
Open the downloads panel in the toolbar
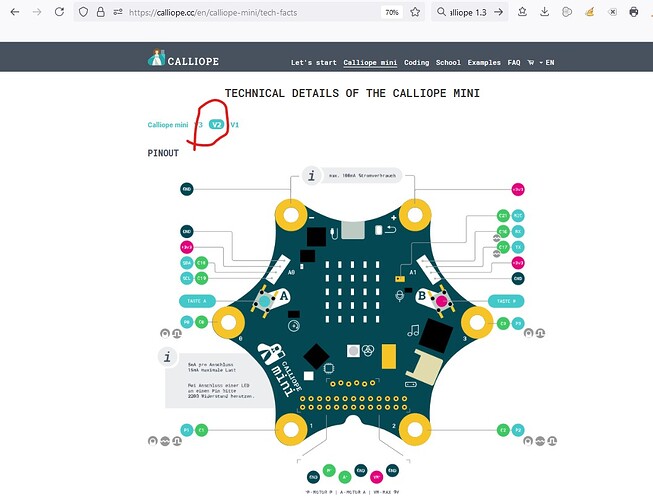coord(543,12)
